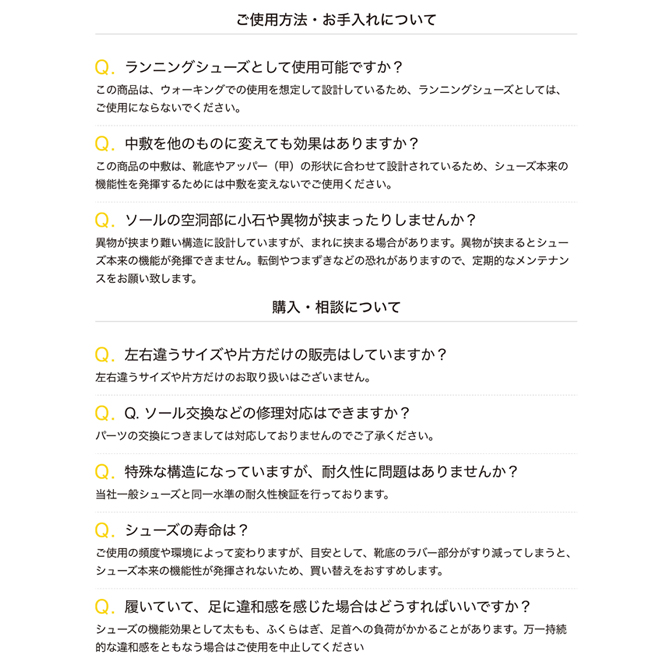The height and width of the screenshot is (665, 665).
Task: Click the answer text about ウォーキングでの使用を想定
Action: pos(328,98)
